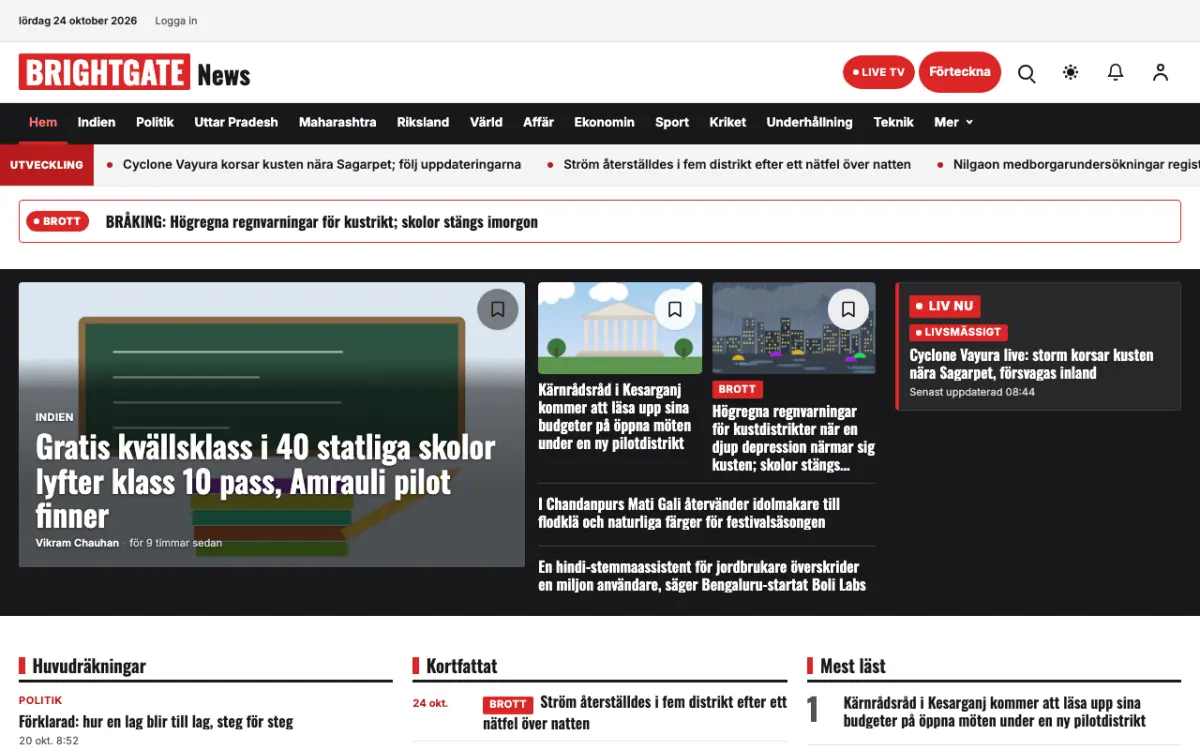Open I Chandanpurs Mati Gali story
The image size is (1200, 750).
pyautogui.click(x=689, y=513)
